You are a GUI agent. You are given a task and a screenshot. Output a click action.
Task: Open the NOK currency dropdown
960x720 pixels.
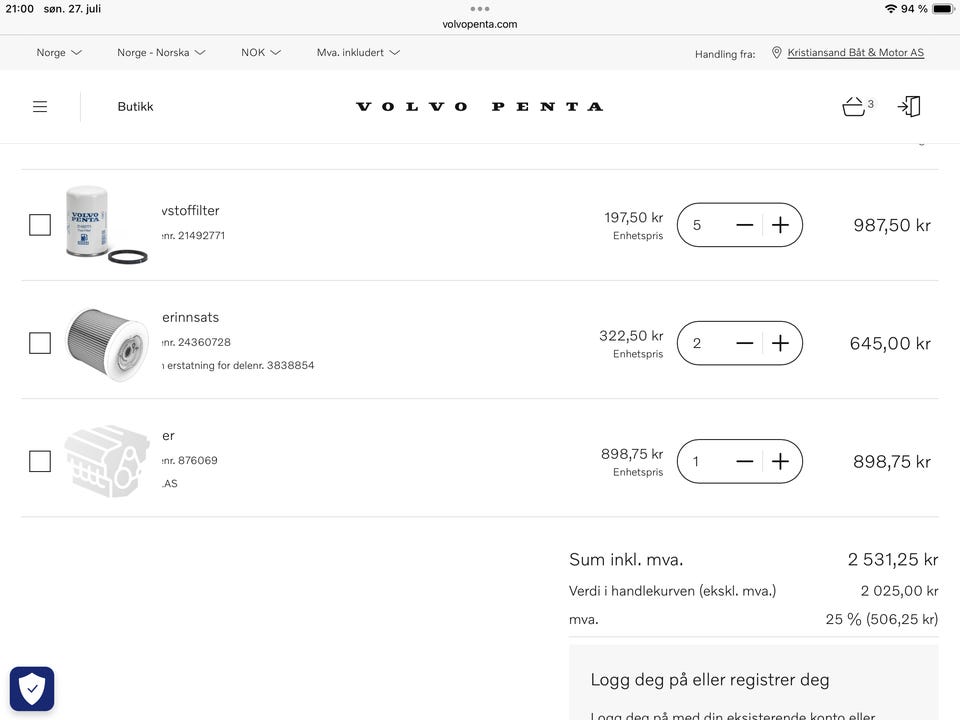pyautogui.click(x=261, y=52)
